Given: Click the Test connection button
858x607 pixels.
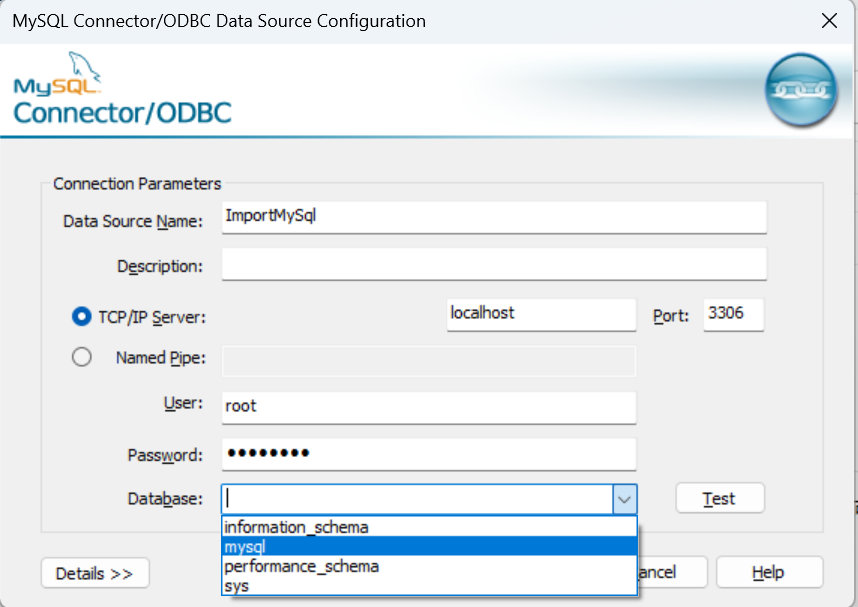Looking at the screenshot, I should tap(720, 498).
